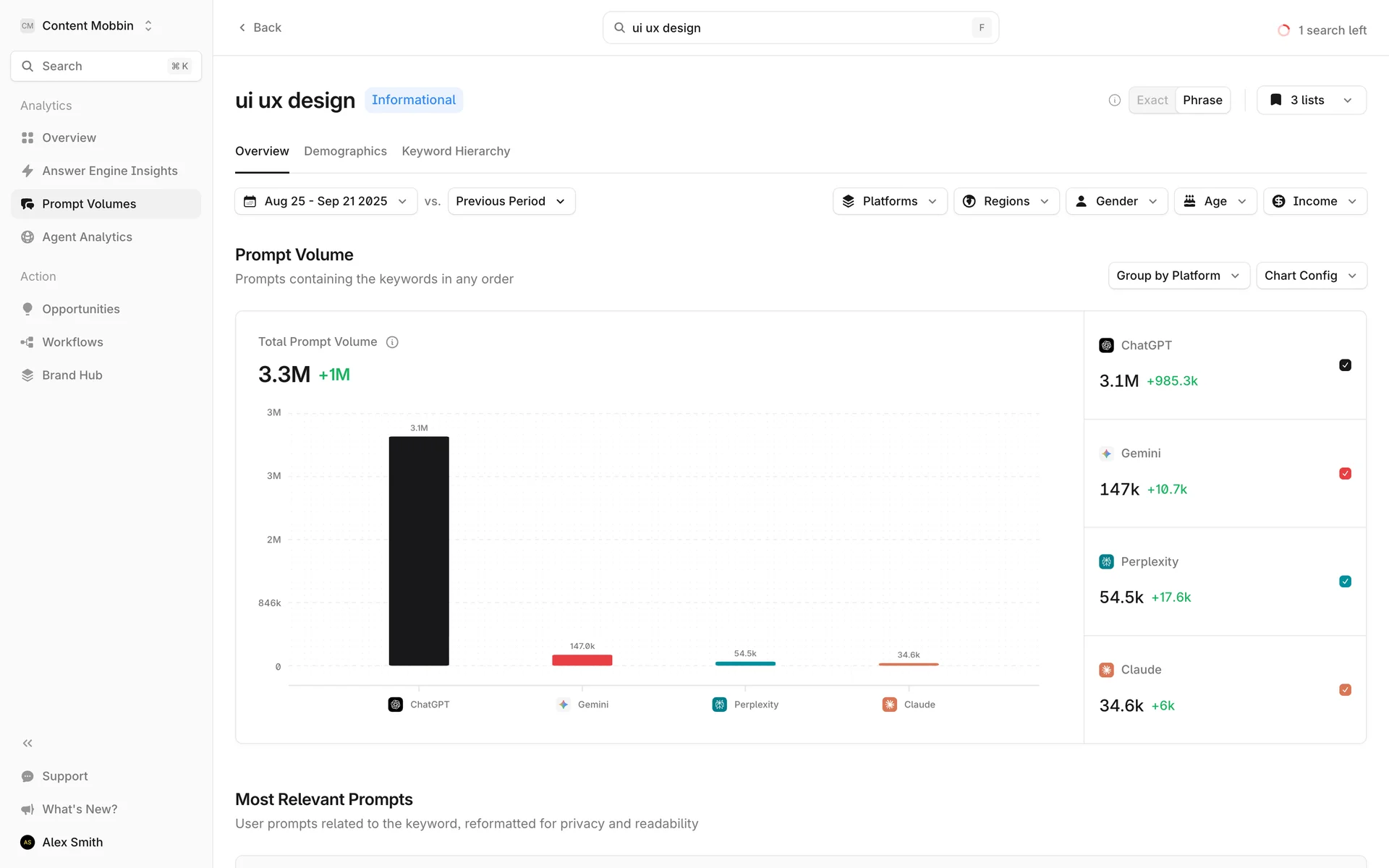This screenshot has height=868, width=1389.
Task: Click the Opportunities lightbulb icon
Action: point(27,309)
